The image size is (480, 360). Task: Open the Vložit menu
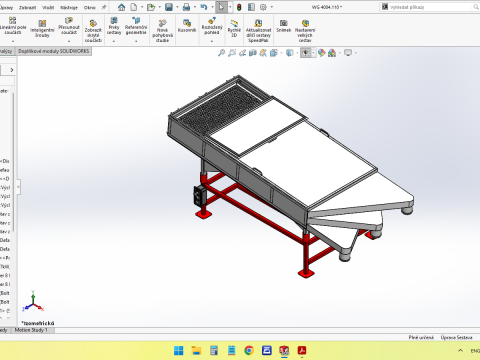click(x=48, y=7)
